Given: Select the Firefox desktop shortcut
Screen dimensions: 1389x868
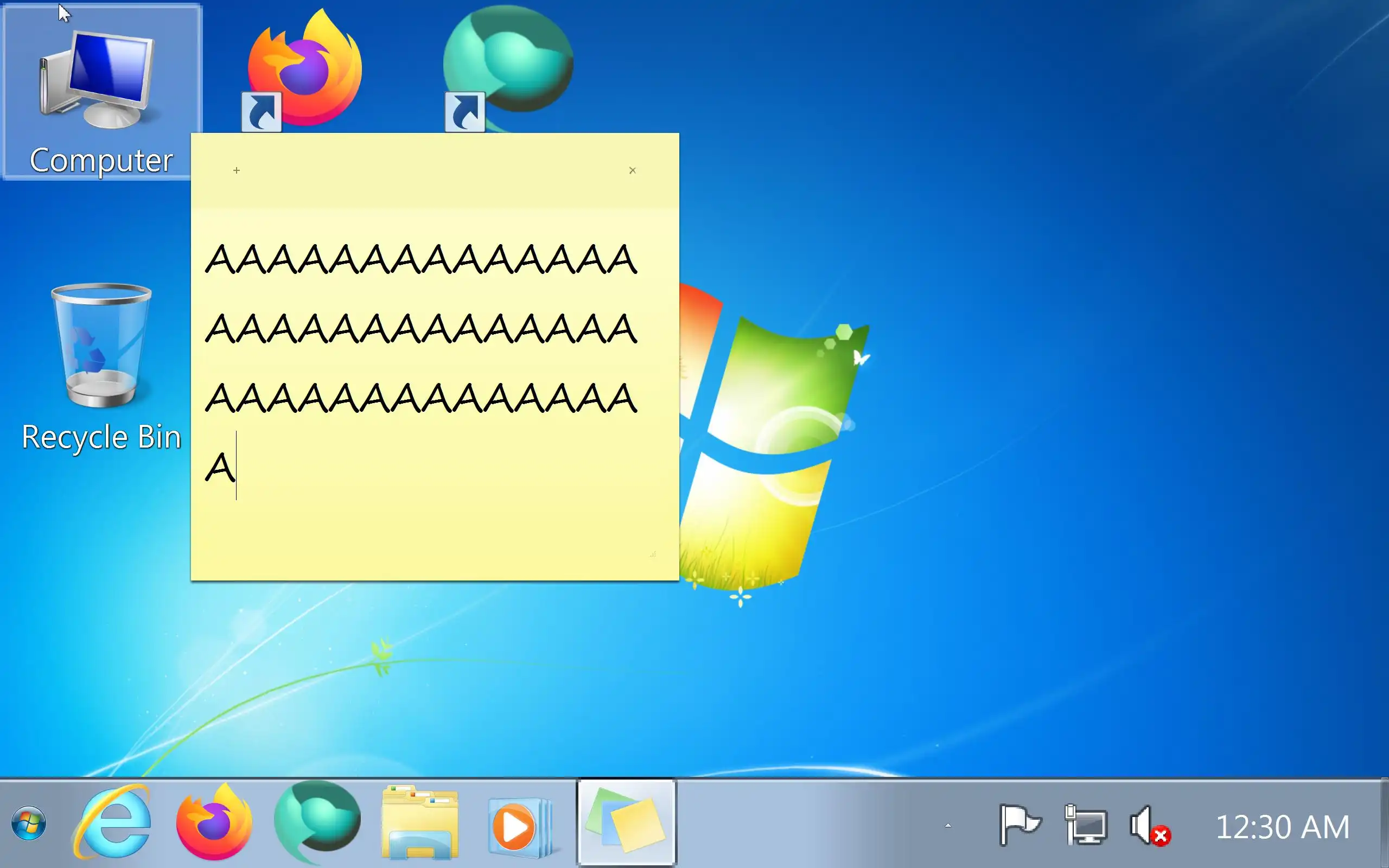Looking at the screenshot, I should [304, 69].
